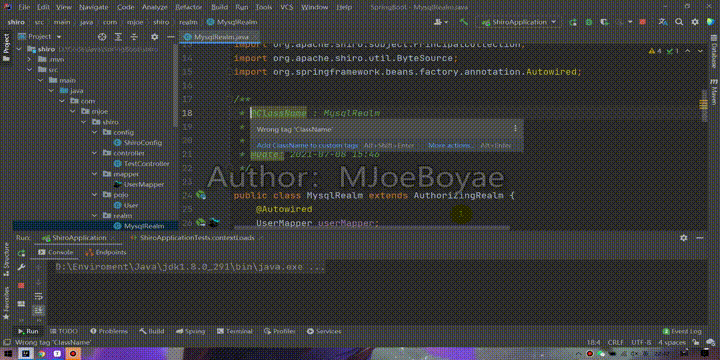Open the Services tool window

pos(324,331)
